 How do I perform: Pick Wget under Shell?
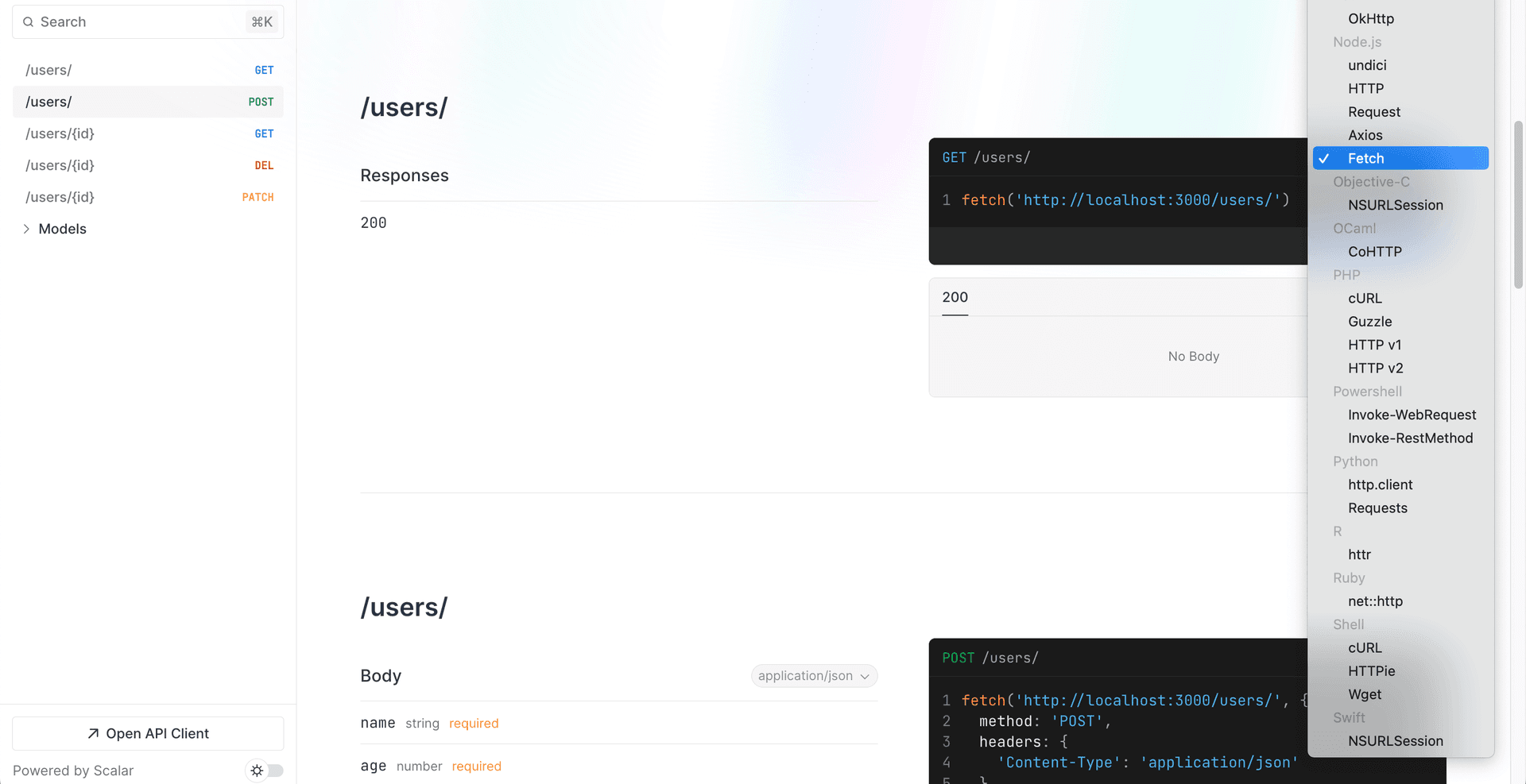pos(1364,694)
